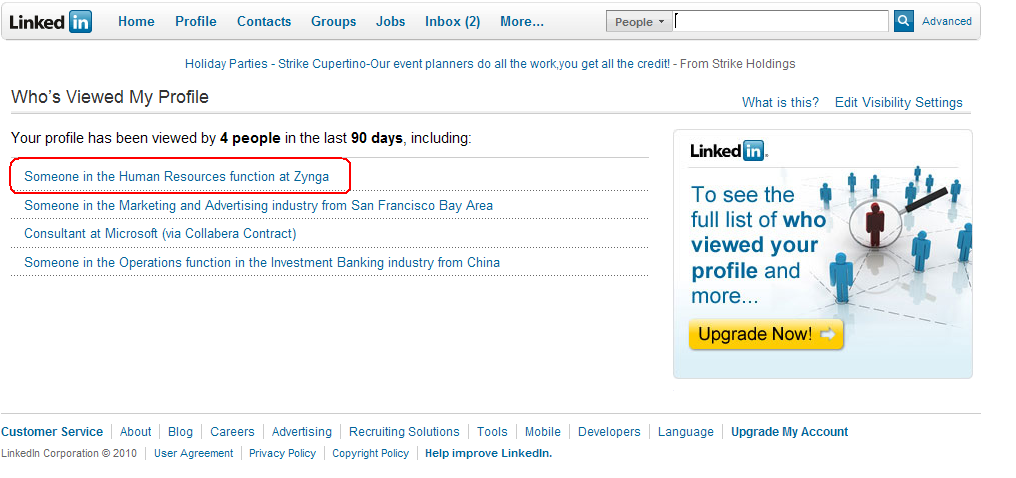
Task: Open User Agreement link
Action: pyautogui.click(x=193, y=453)
